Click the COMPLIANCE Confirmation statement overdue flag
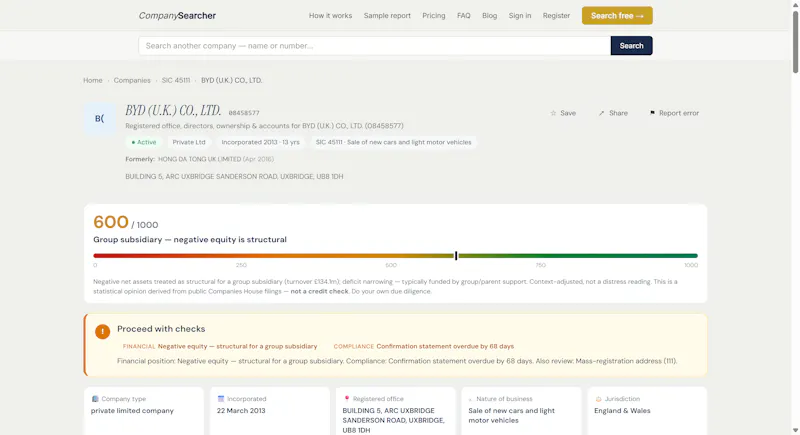The width and height of the screenshot is (800, 435). coord(423,346)
